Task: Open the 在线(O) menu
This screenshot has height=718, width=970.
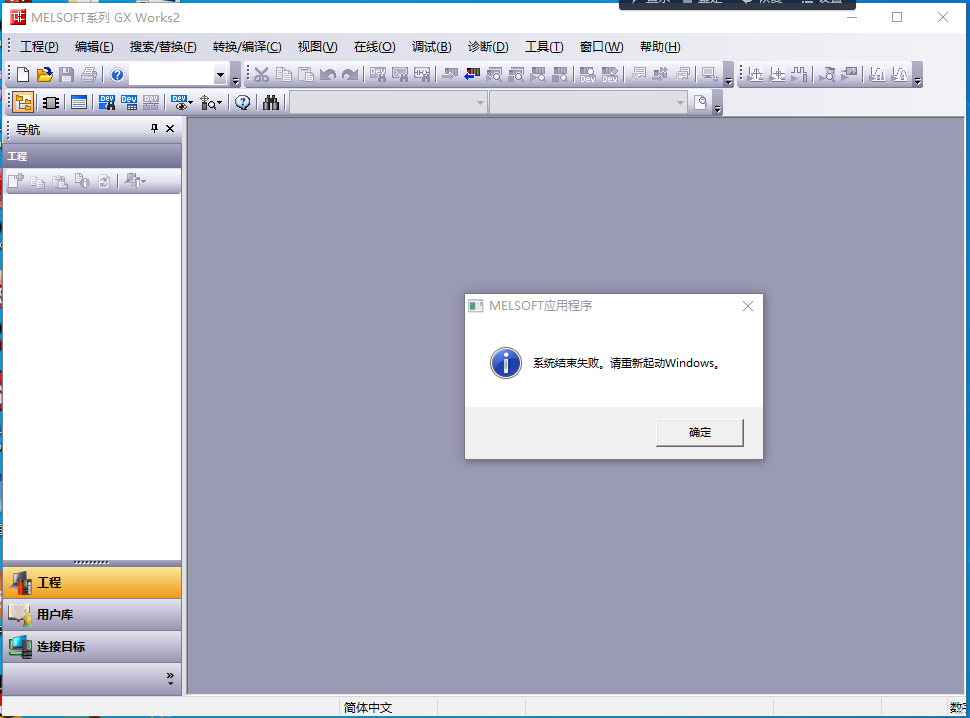Action: 374,47
